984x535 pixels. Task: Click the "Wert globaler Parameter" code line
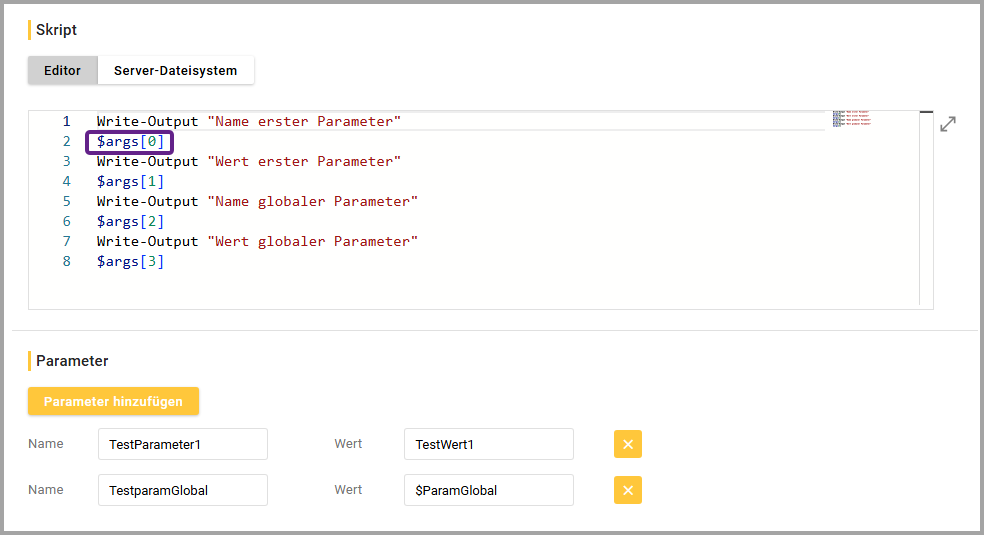pos(256,242)
